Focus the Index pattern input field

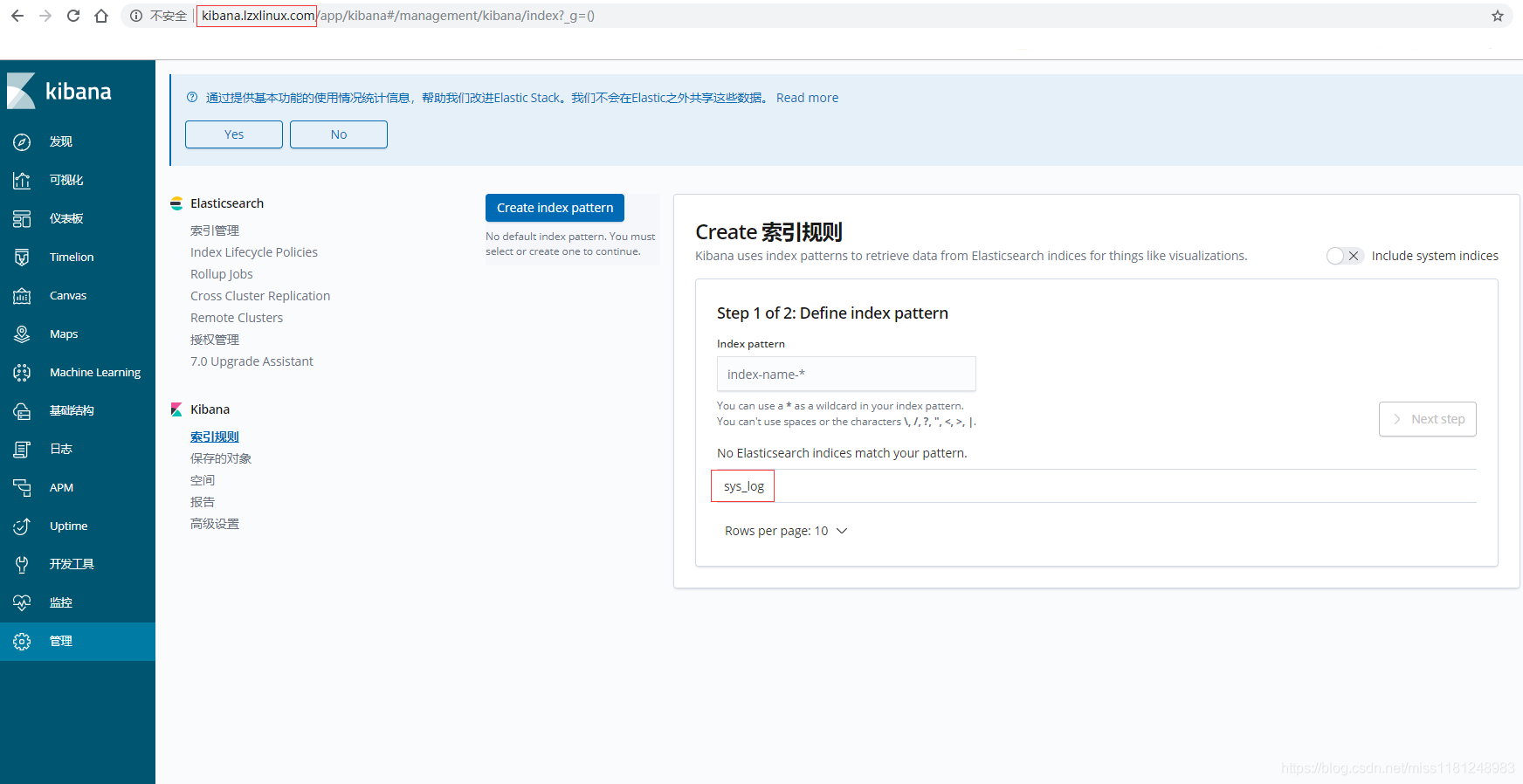pos(846,374)
